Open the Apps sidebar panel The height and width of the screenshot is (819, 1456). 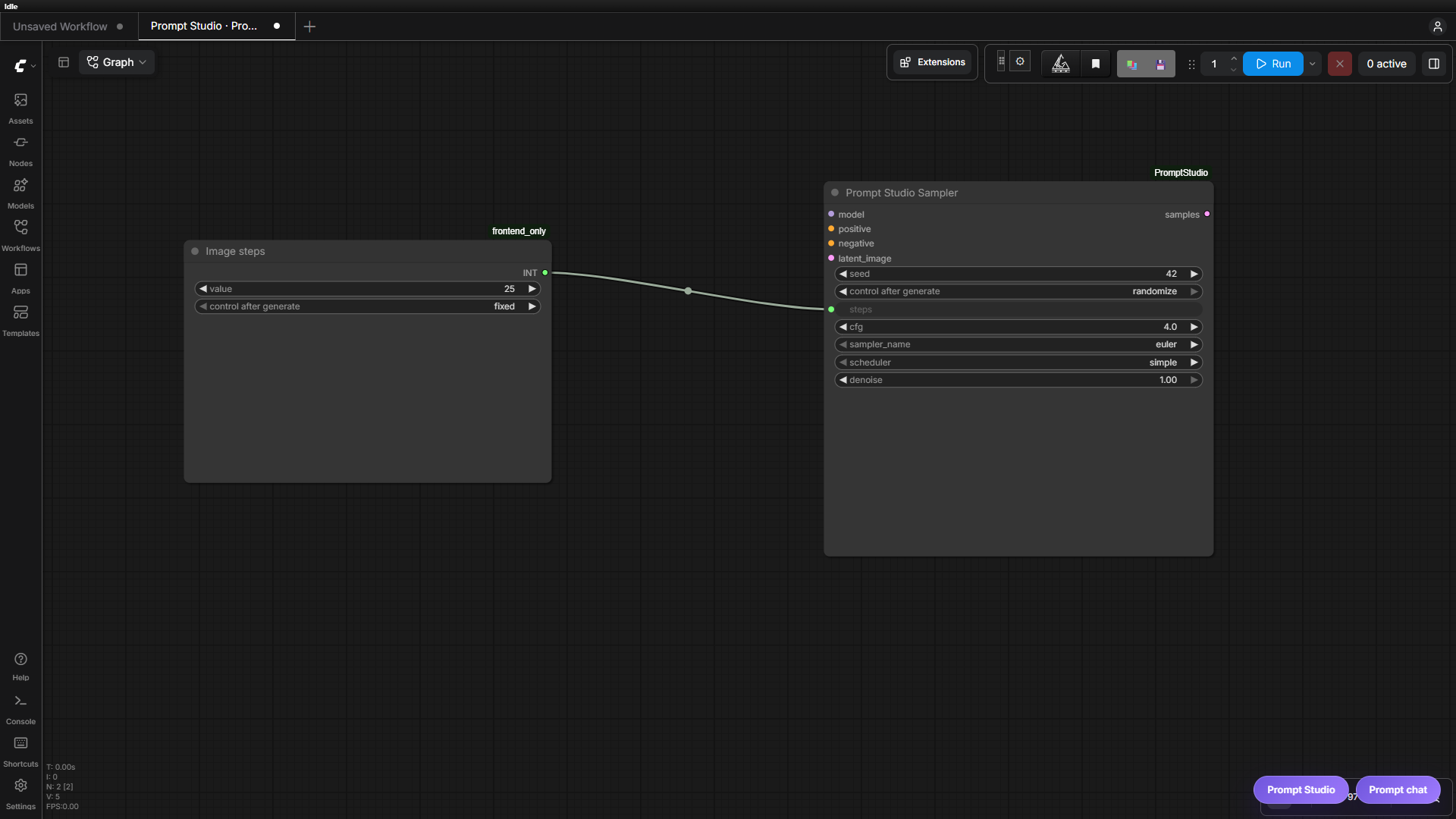20,278
